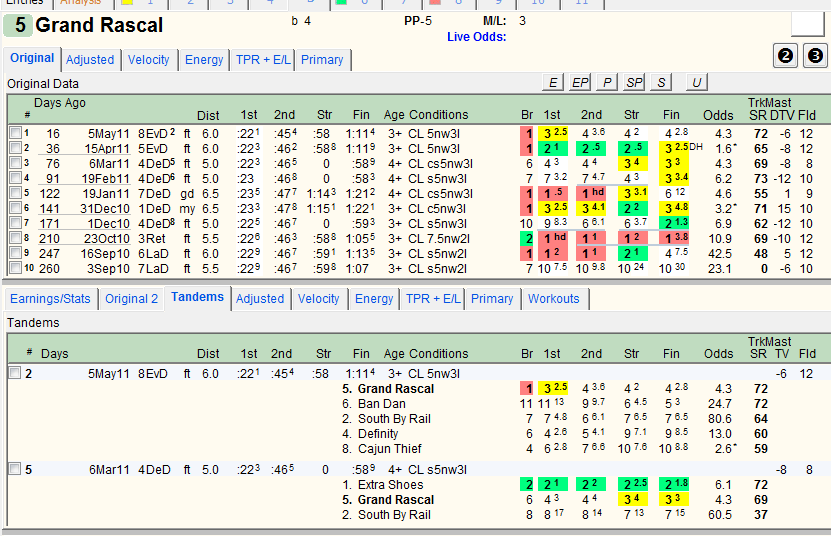This screenshot has width=831, height=536.
Task: Tick the checkbox for the 5May11 8EvD race row
Action: [x=15, y=133]
